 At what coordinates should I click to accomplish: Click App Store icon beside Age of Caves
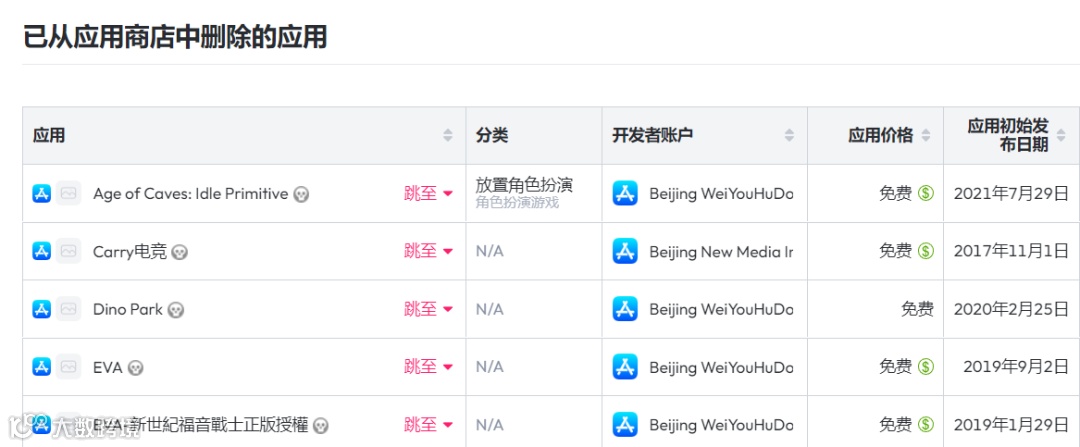pos(41,194)
